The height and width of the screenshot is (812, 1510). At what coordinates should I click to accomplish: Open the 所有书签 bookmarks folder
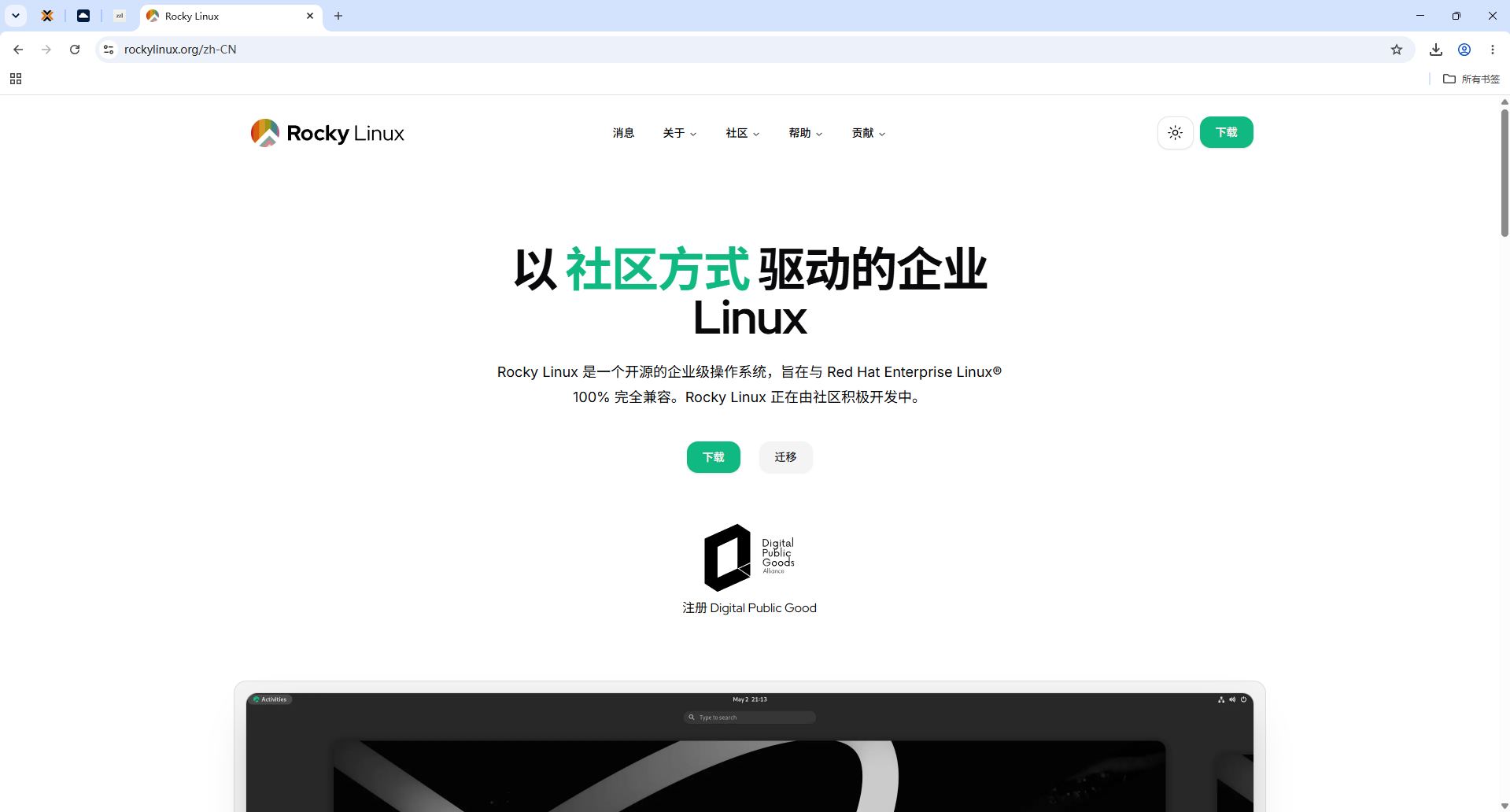1471,79
